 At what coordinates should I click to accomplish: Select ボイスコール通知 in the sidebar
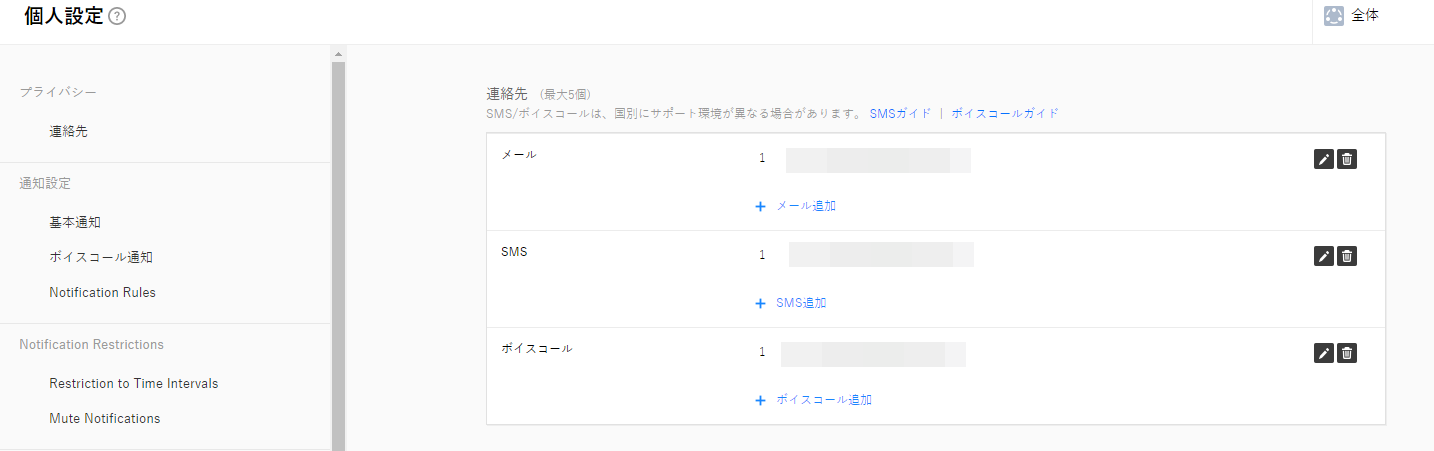[x=101, y=257]
